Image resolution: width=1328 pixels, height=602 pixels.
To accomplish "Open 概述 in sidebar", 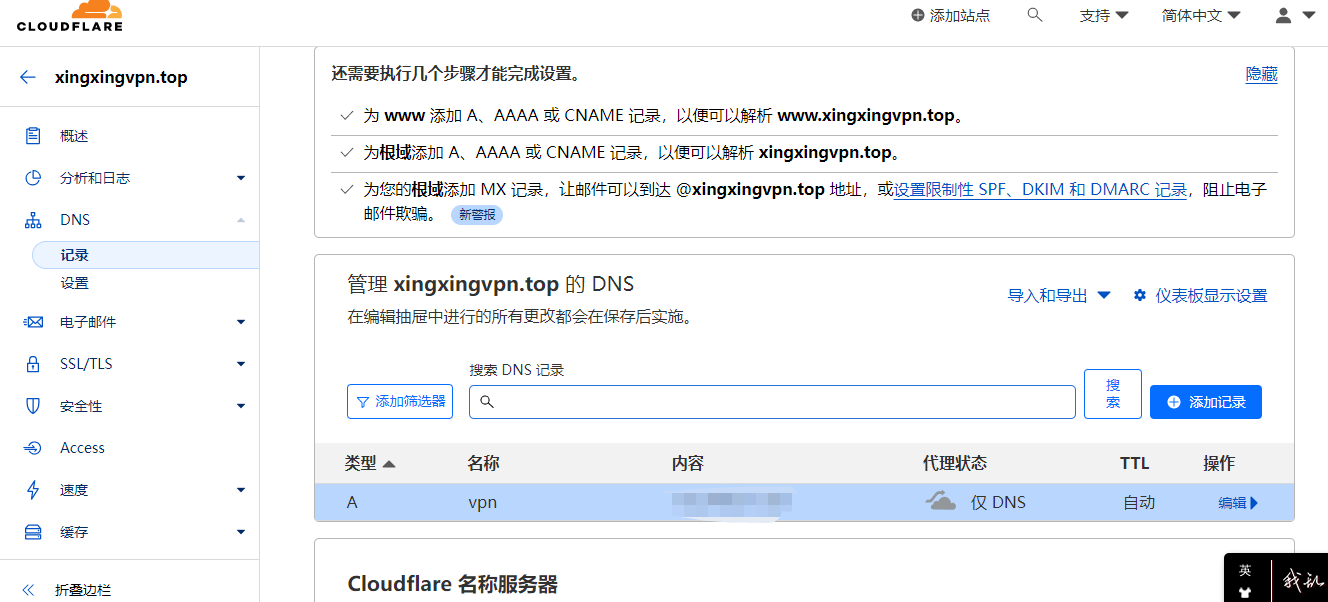I will tap(75, 136).
